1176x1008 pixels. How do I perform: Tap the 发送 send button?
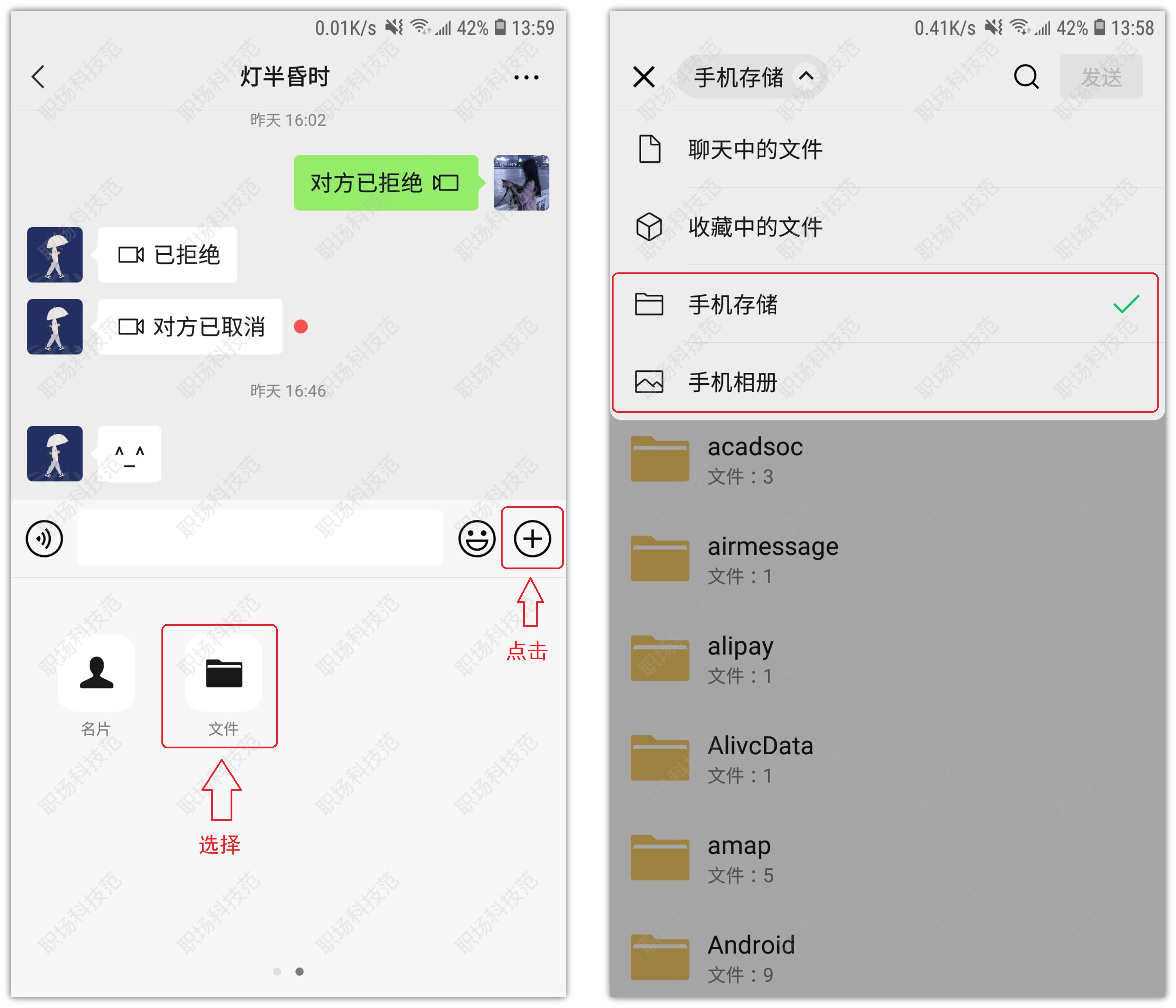[x=1101, y=77]
